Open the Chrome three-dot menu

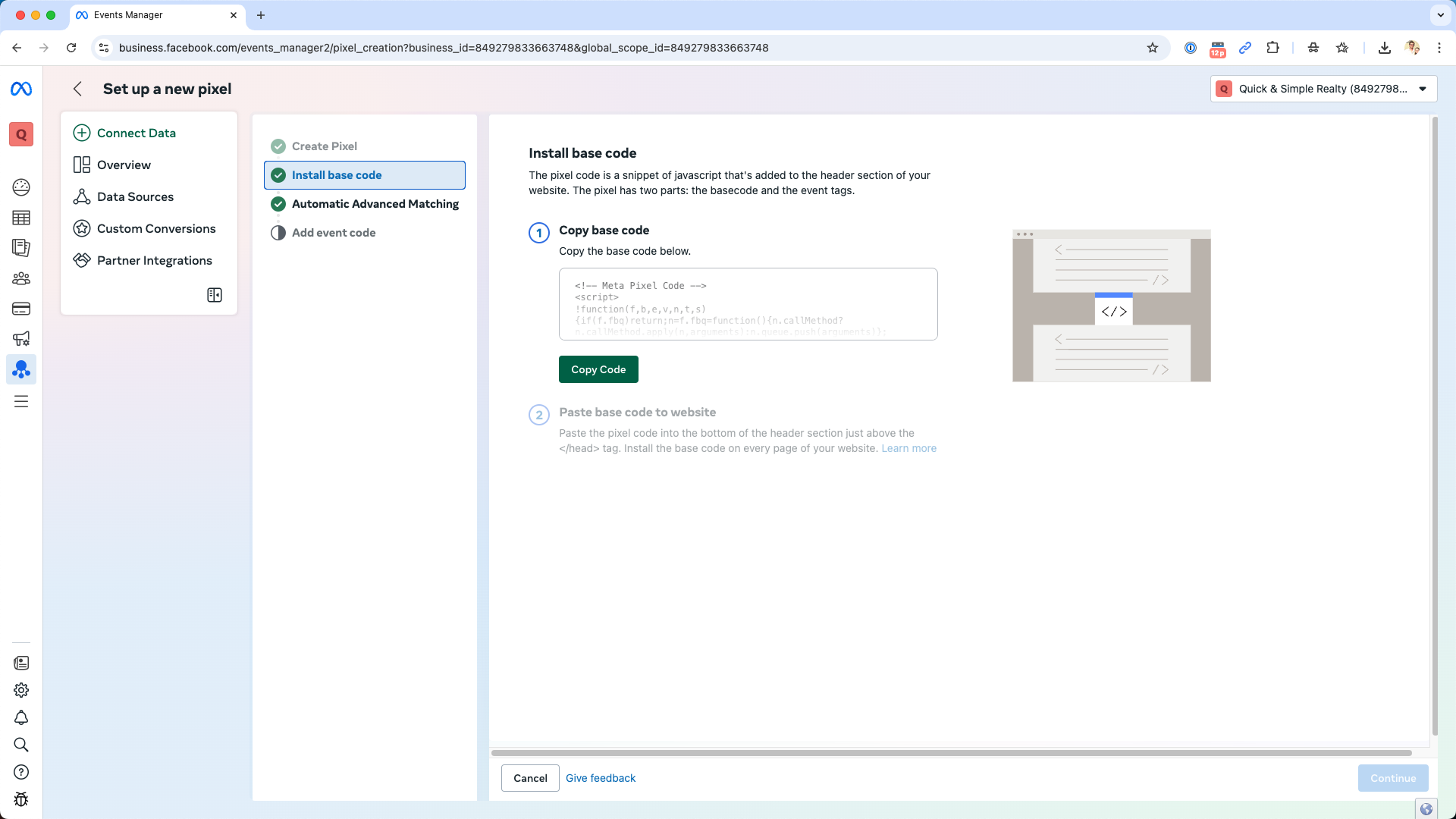(x=1439, y=48)
